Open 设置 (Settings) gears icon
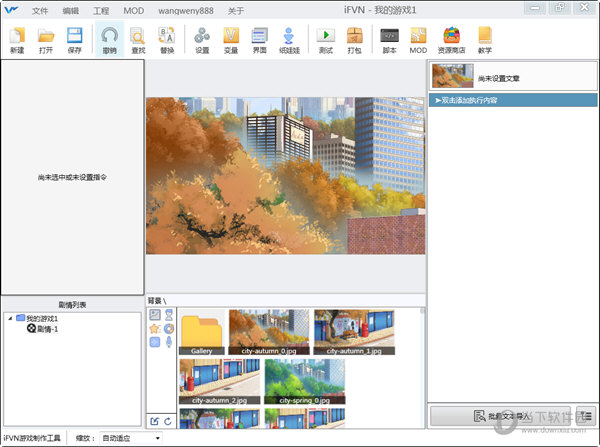The width and height of the screenshot is (600, 447). (202, 40)
